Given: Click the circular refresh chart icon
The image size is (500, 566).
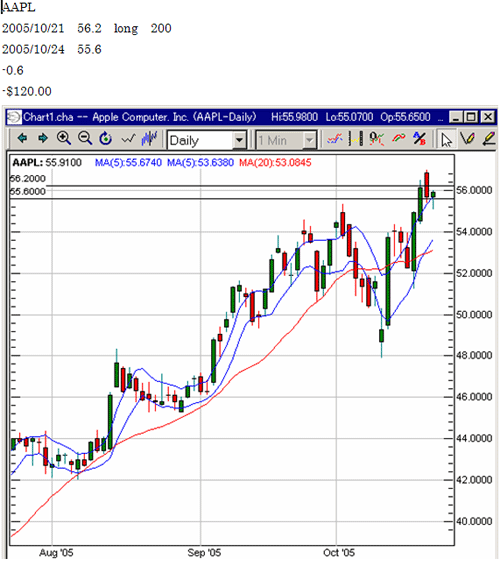Looking at the screenshot, I should 106,138.
